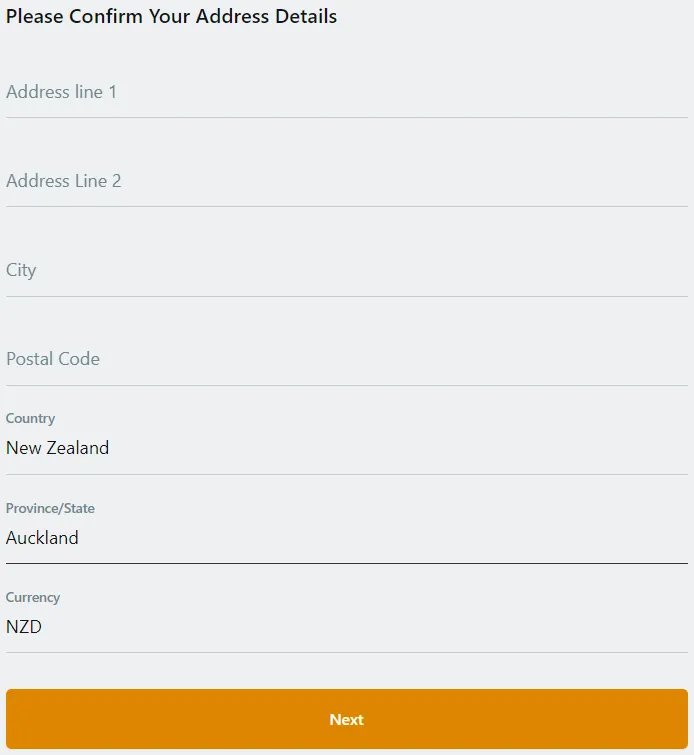The width and height of the screenshot is (694, 755).
Task: Click the Currency field label
Action: tap(33, 597)
